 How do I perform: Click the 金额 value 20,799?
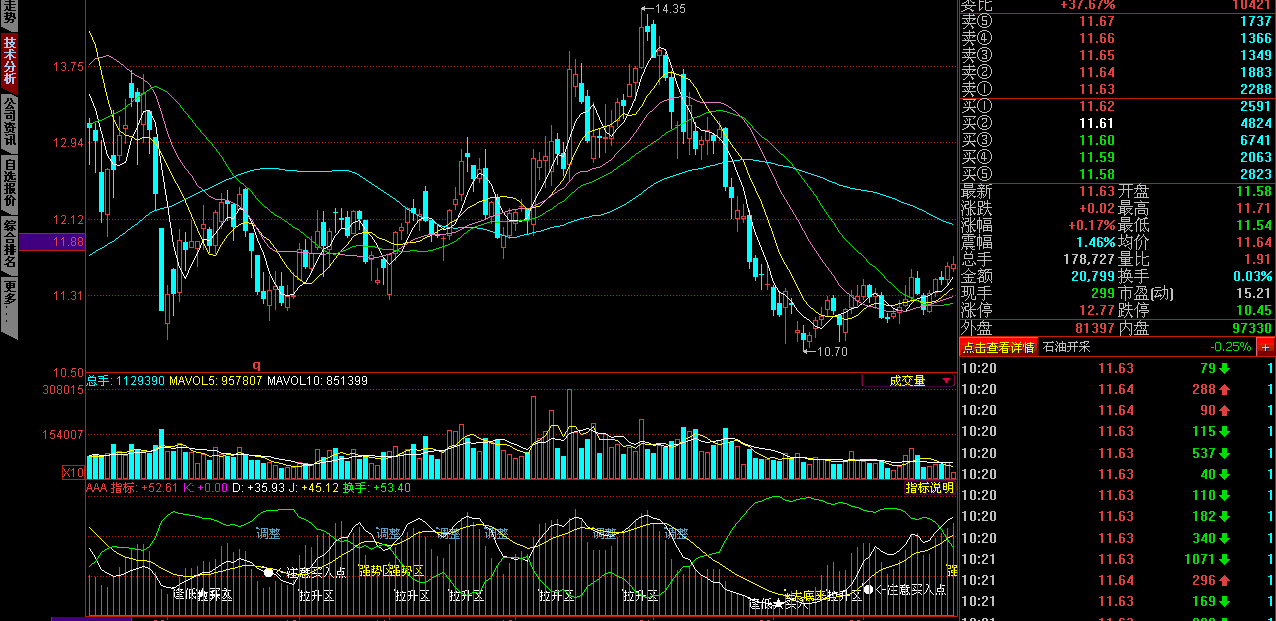1092,276
